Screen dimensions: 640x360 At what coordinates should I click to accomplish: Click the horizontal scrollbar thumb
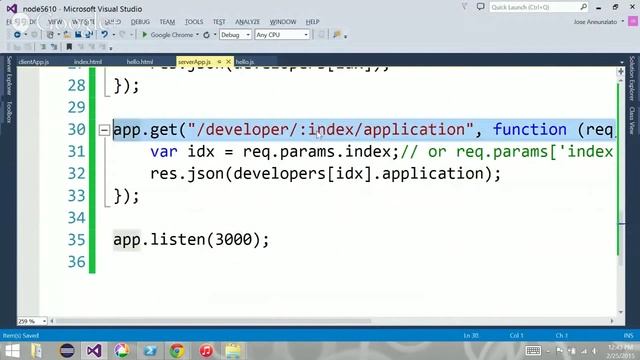point(213,321)
